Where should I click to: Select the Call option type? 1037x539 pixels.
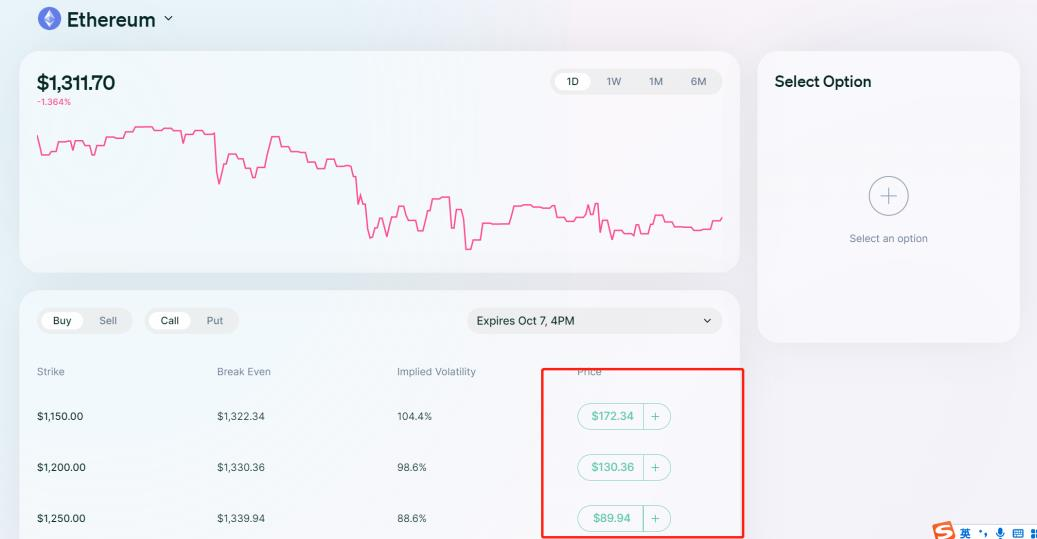click(170, 321)
